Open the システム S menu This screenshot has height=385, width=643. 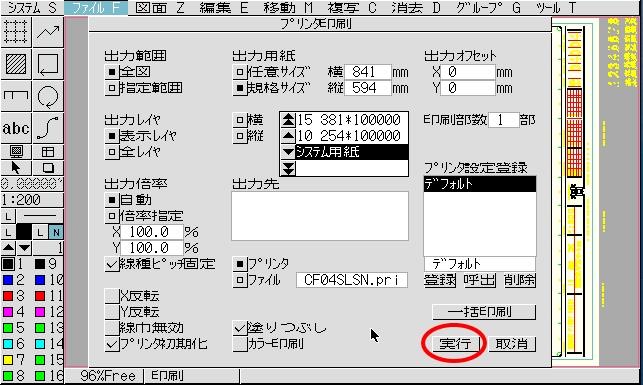click(x=32, y=8)
